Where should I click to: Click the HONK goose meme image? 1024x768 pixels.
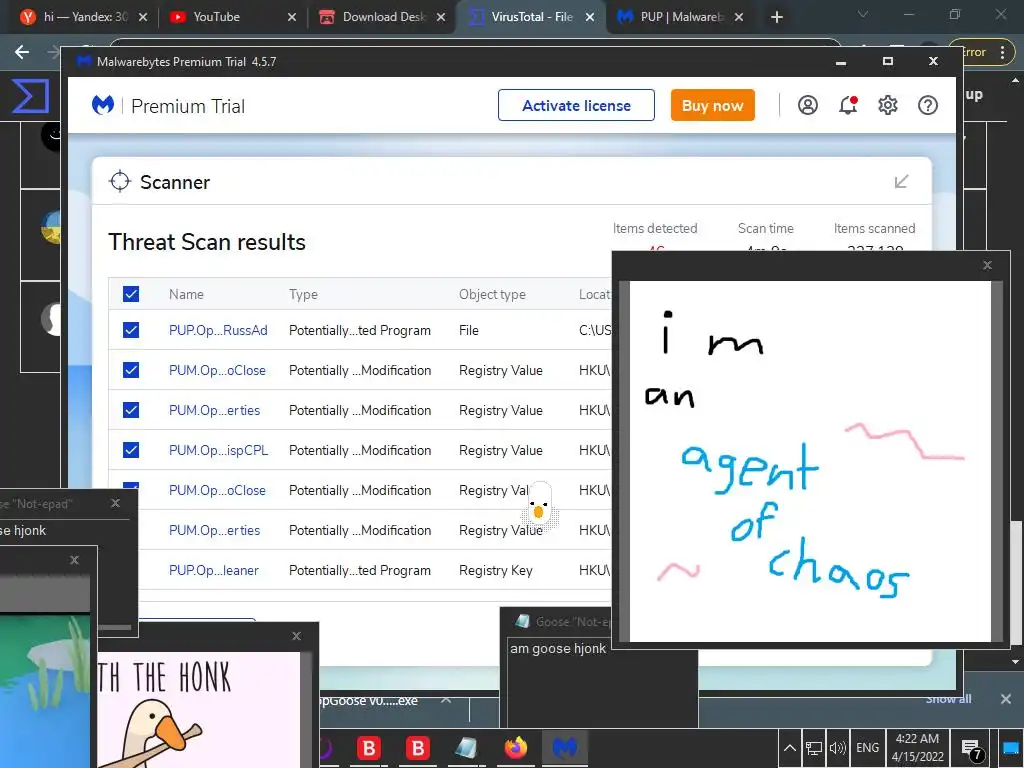pyautogui.click(x=199, y=710)
